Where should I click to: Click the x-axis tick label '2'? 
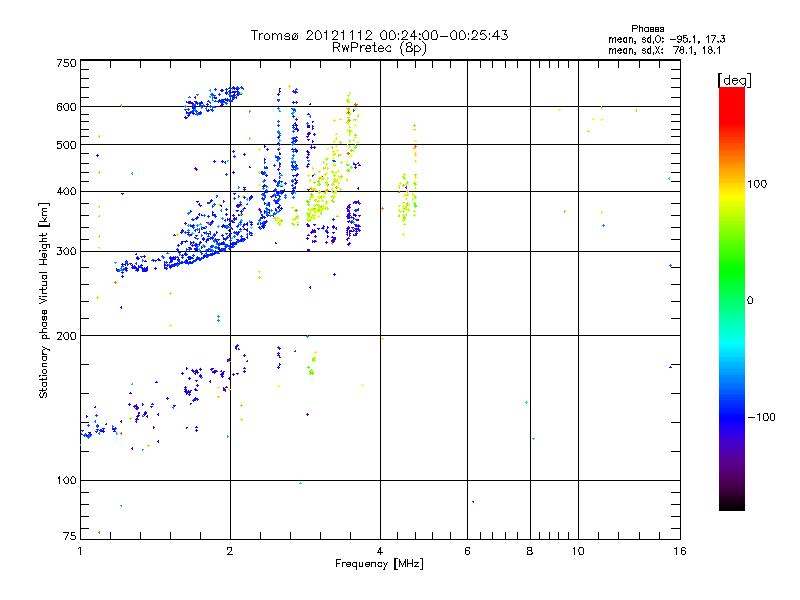230,551
